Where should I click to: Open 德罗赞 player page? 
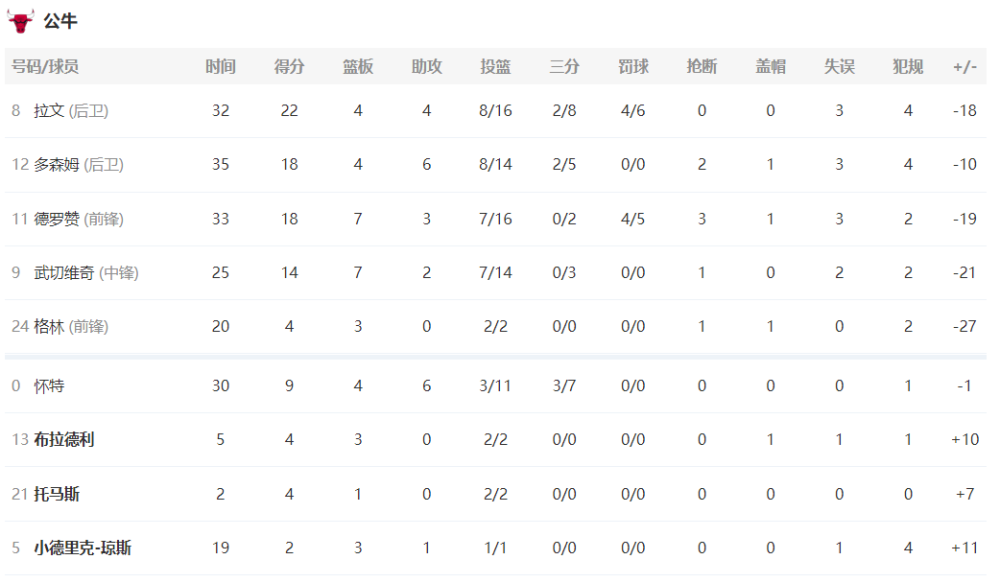coord(57,219)
